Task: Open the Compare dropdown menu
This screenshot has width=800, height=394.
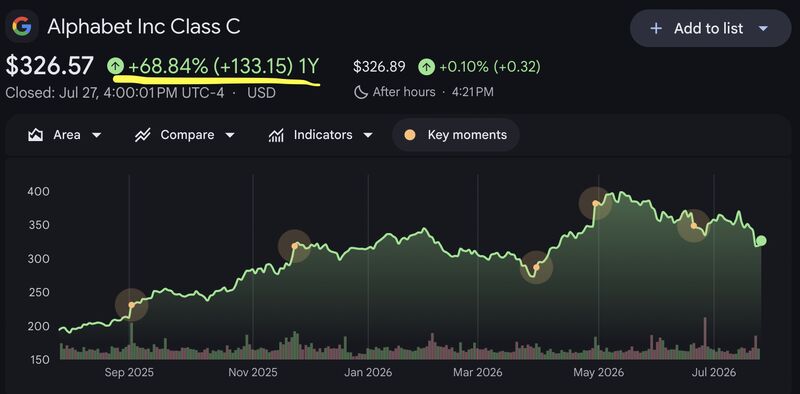Action: [x=185, y=135]
